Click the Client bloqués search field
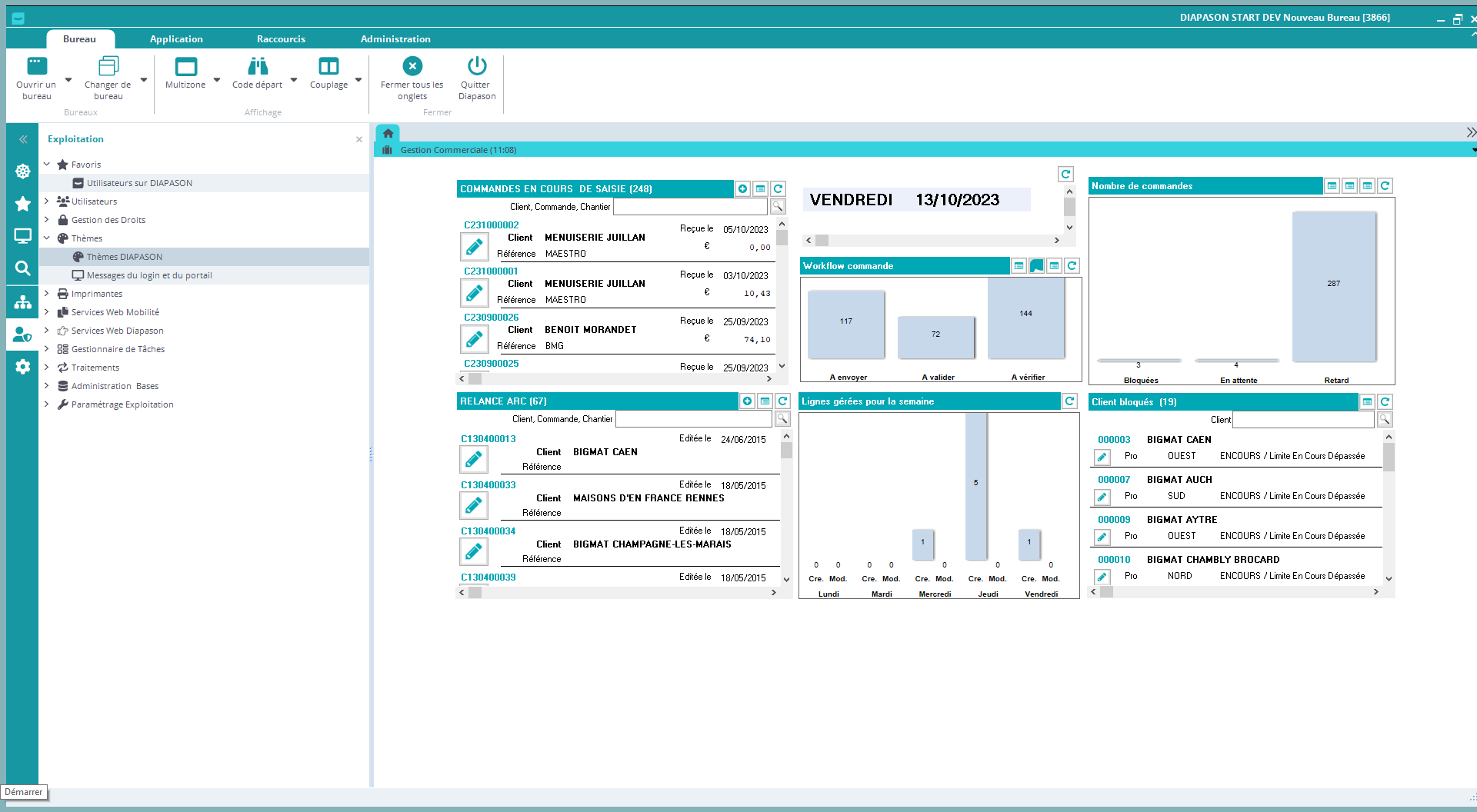This screenshot has width=1477, height=812. point(1302,420)
